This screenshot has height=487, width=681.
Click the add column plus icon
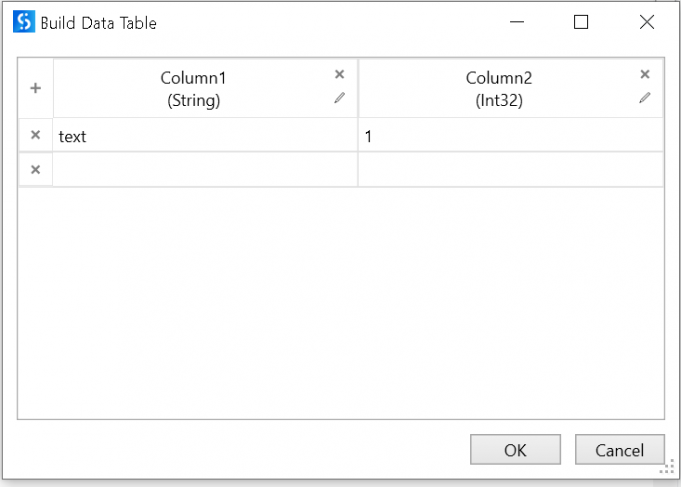click(x=35, y=88)
